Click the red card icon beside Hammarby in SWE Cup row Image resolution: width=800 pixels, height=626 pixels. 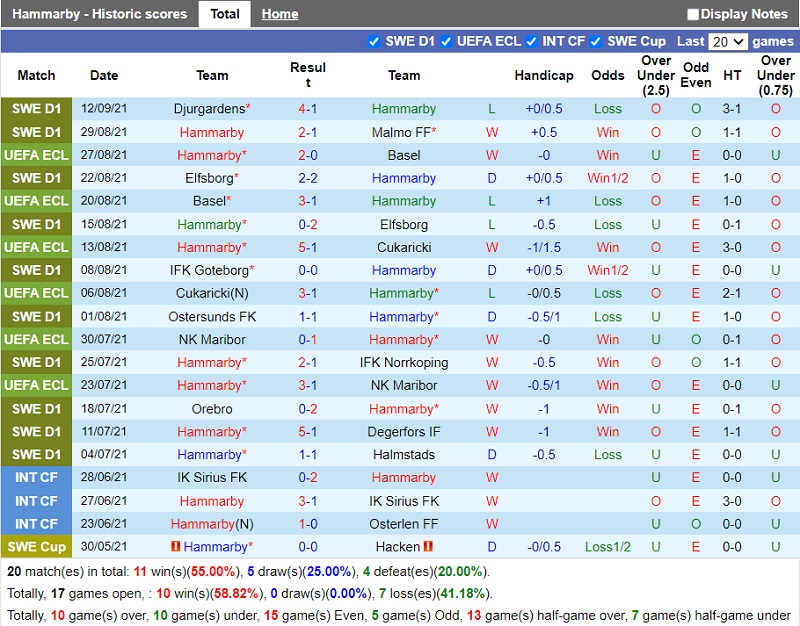point(176,547)
